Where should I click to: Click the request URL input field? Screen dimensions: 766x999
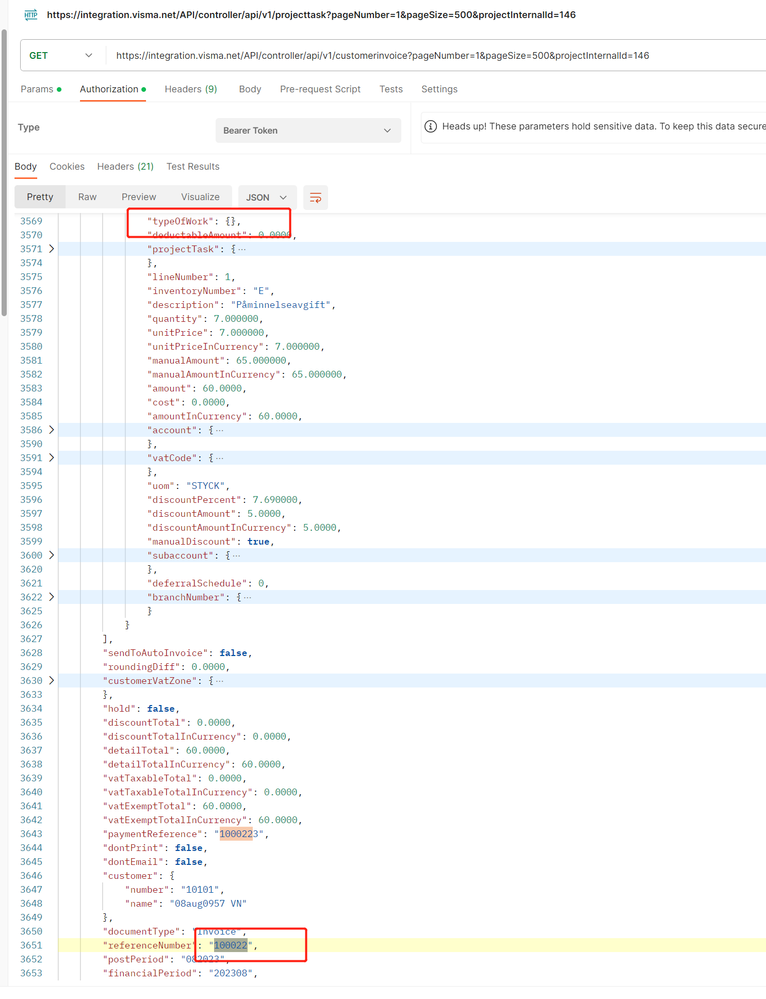[437, 55]
